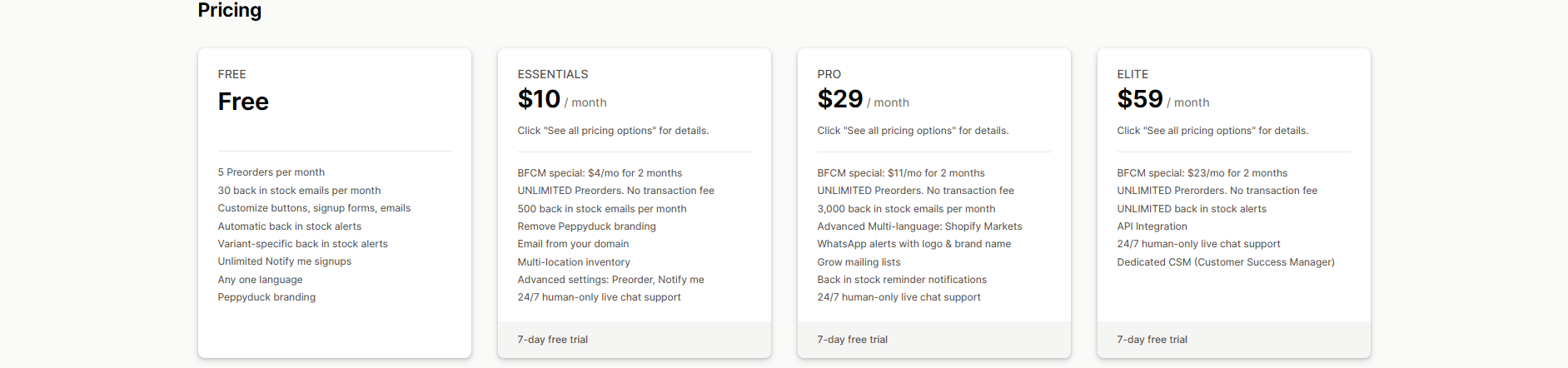Click "API Integration" in Elite plan
The width and height of the screenshot is (1568, 368).
pyautogui.click(x=1152, y=226)
